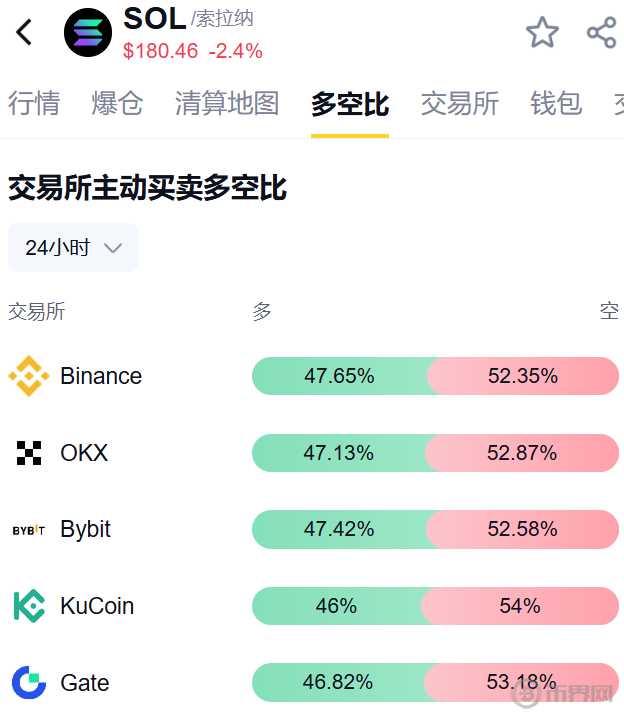The width and height of the screenshot is (624, 721).
Task: Open the 清算地图 tab
Action: pyautogui.click(x=227, y=103)
